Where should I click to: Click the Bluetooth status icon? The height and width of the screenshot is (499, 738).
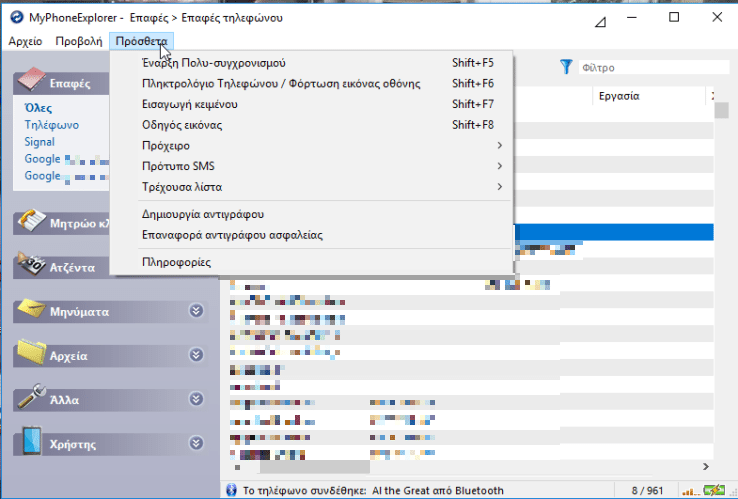click(231, 490)
